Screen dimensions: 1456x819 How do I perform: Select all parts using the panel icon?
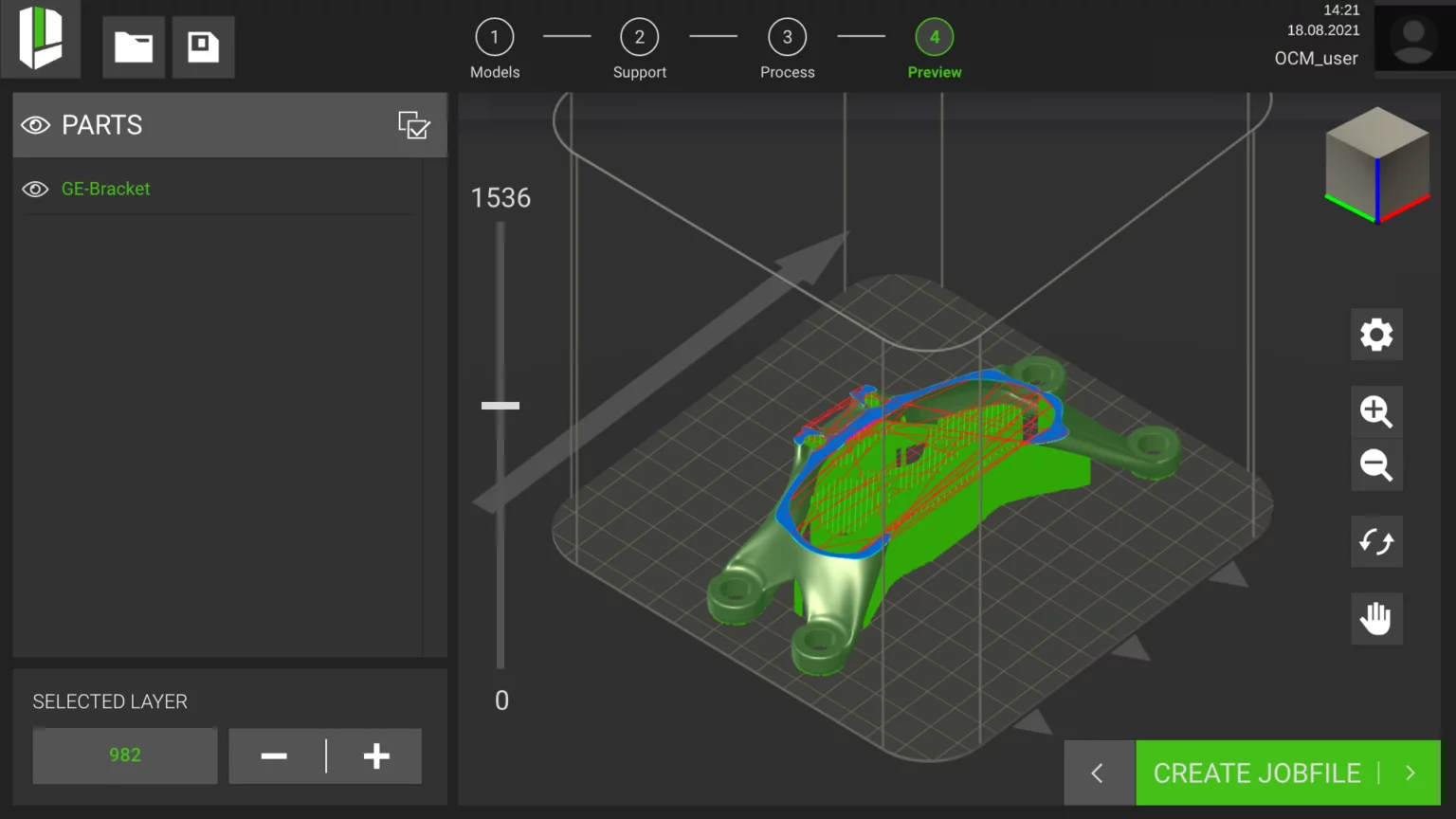coord(413,124)
